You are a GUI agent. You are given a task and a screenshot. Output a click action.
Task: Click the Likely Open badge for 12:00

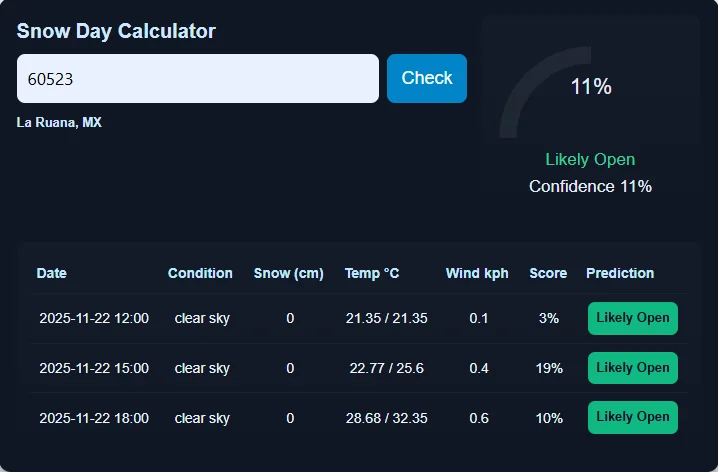click(632, 318)
